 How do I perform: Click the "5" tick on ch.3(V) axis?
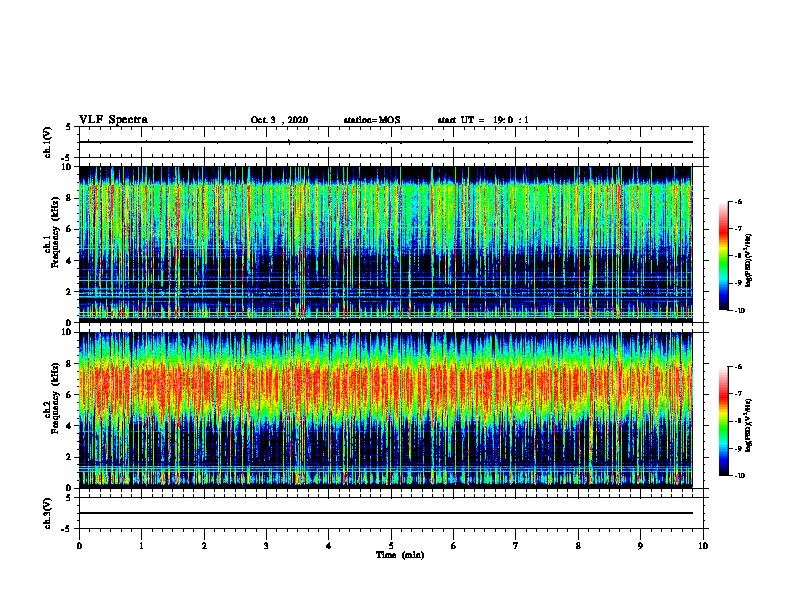(70, 498)
